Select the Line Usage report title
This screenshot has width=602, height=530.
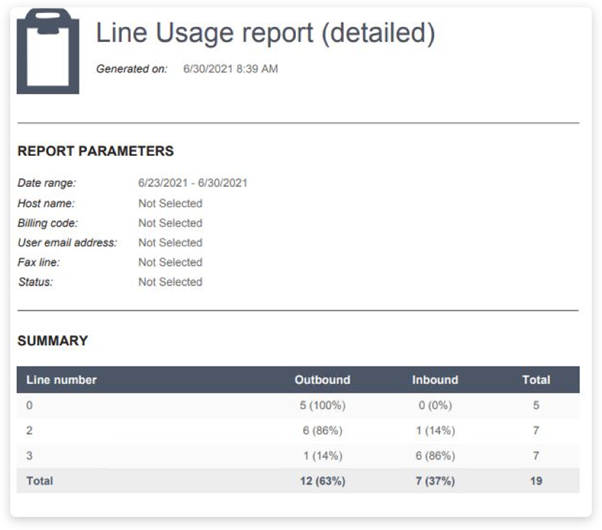265,33
